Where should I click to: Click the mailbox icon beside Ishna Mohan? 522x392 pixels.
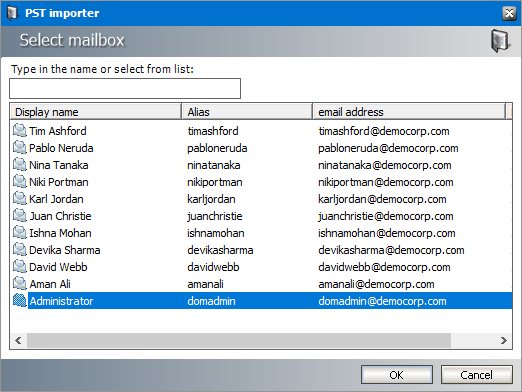(20, 232)
